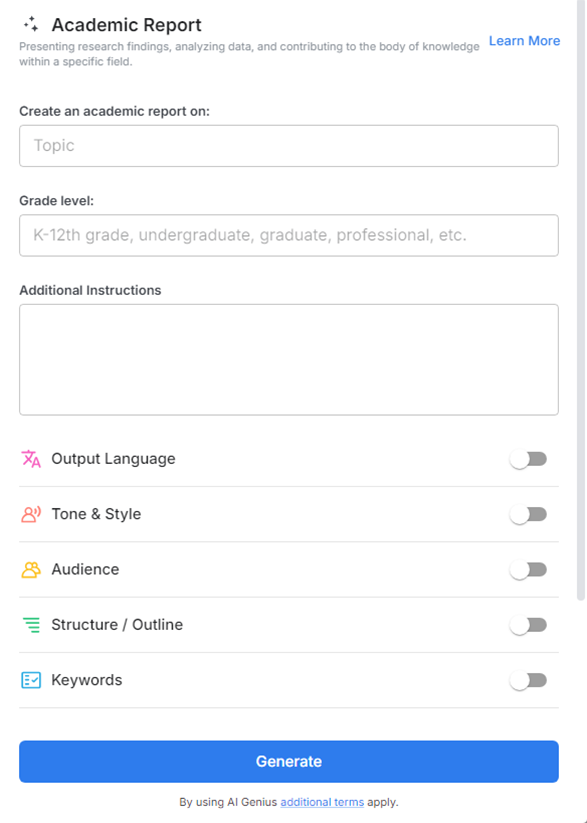
Task: Click the Audience people icon
Action: [29, 569]
